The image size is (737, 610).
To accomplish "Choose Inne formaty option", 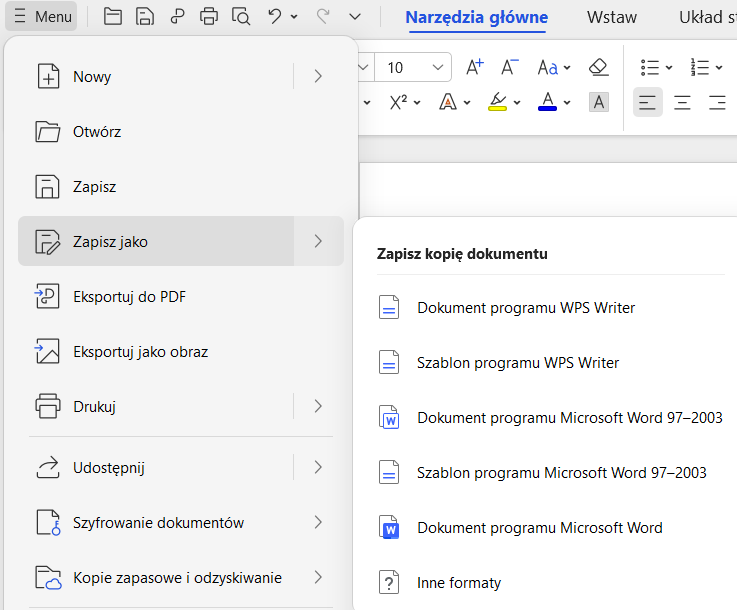I will point(458,582).
